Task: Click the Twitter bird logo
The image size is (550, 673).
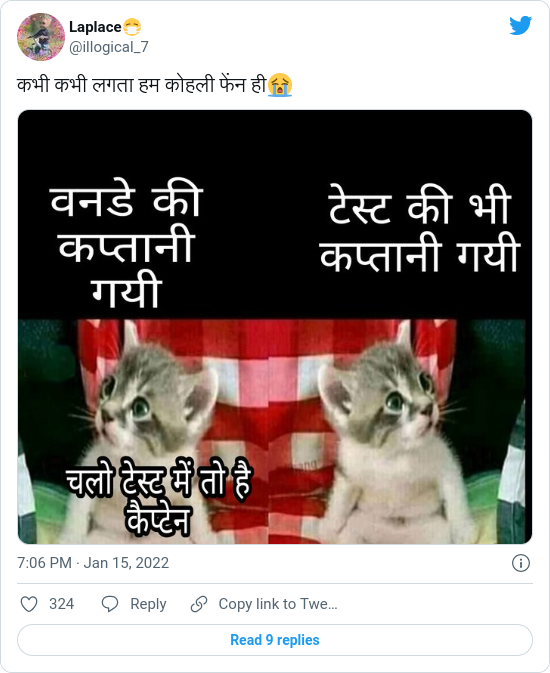Action: point(520,25)
